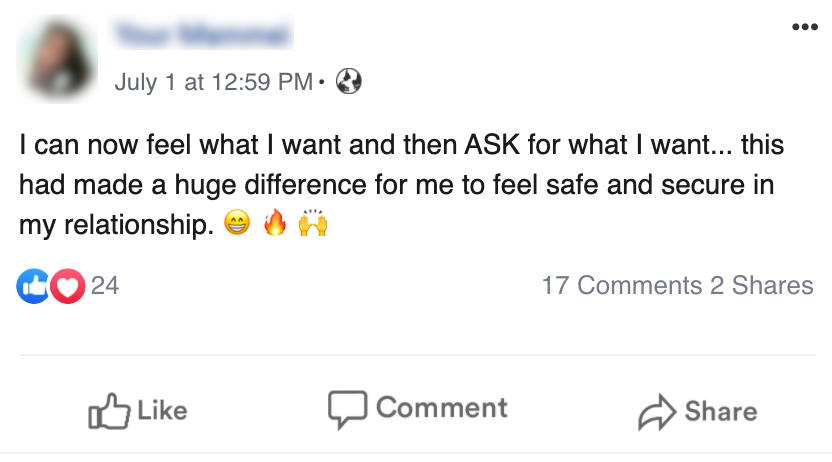Toggle the Like text label on post
The width and height of the screenshot is (832, 462).
[161, 410]
